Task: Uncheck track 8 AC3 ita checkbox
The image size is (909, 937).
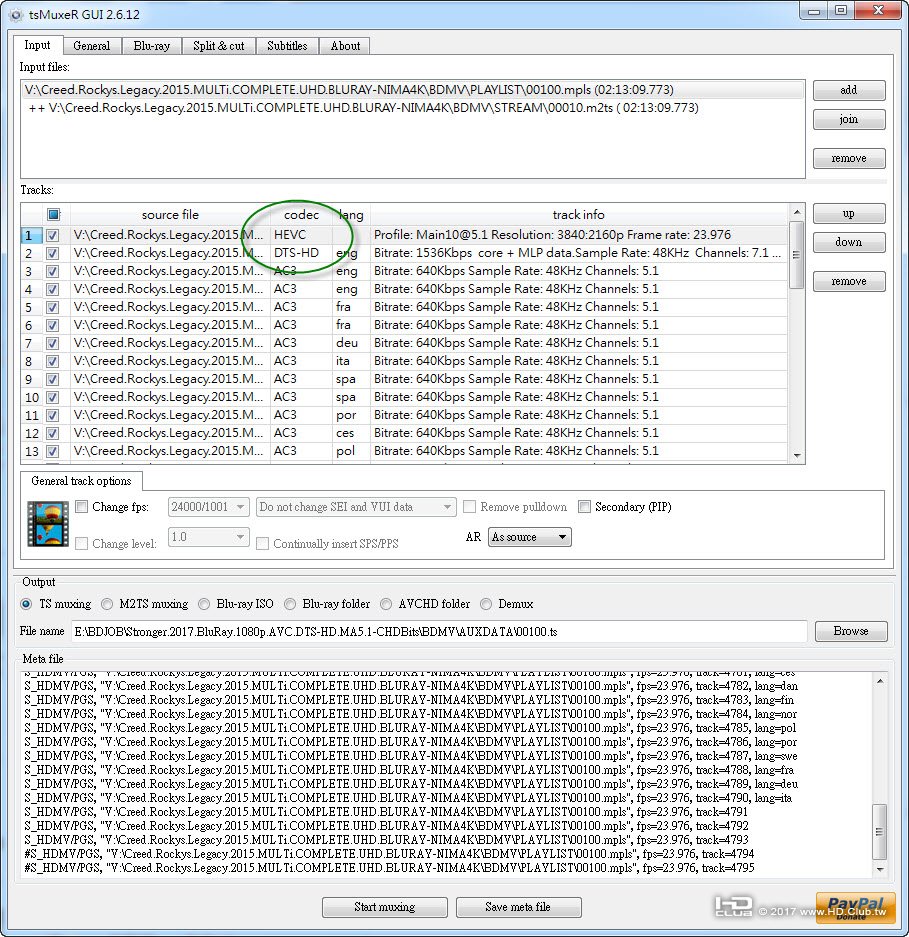Action: 53,361
